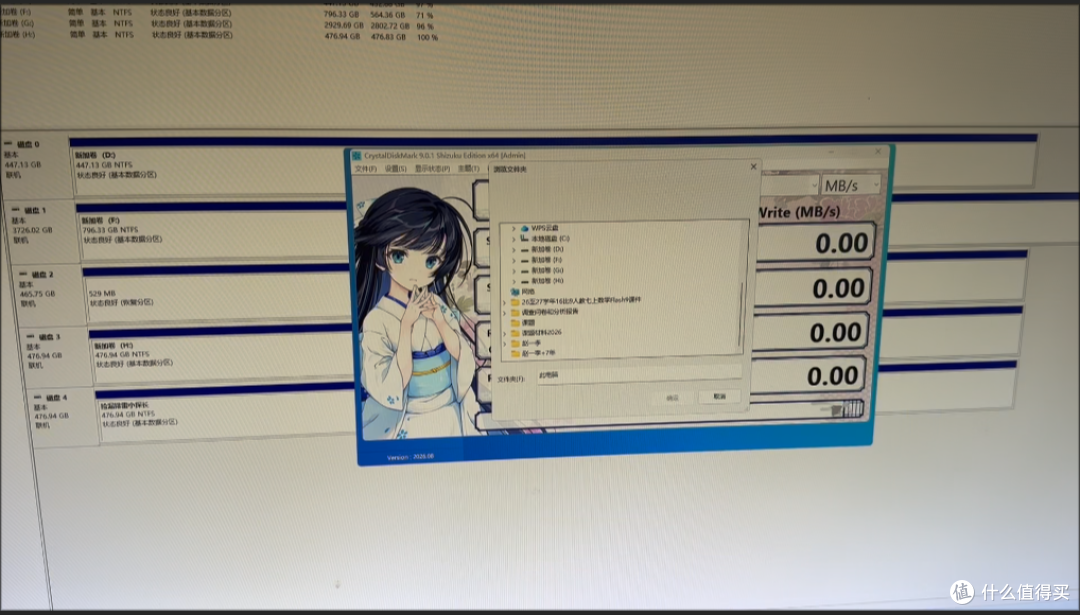Select the 新加卷 (H:) drive icon

[525, 281]
